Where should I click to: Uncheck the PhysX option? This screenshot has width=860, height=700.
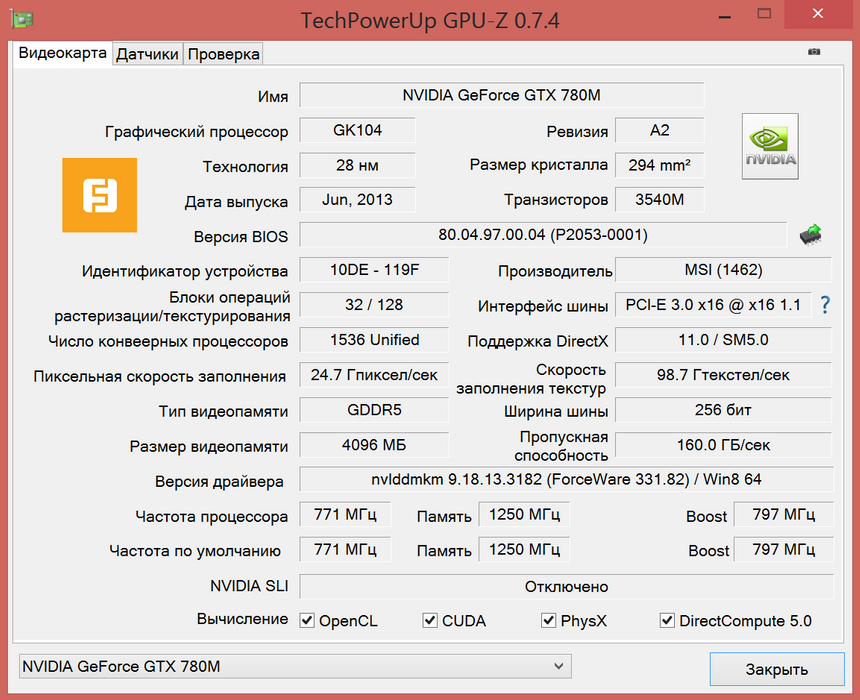point(548,620)
